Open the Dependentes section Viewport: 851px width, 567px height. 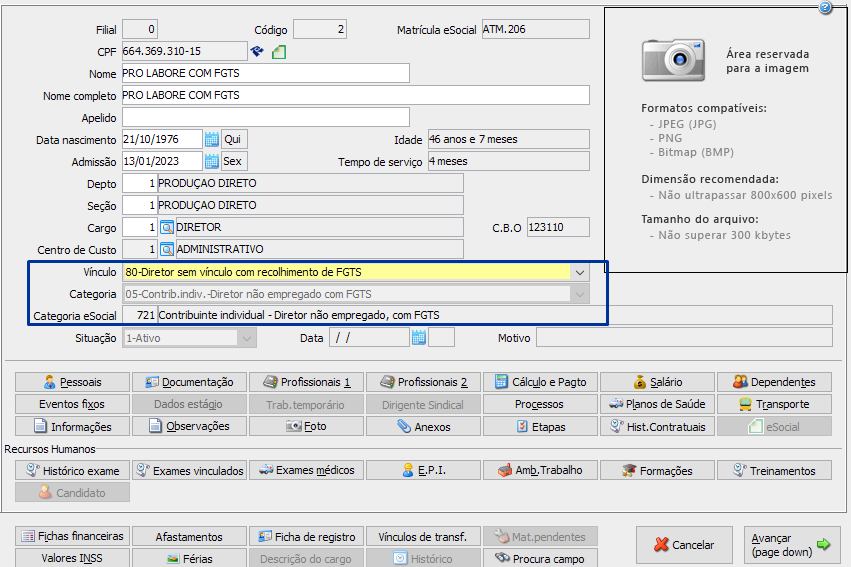click(774, 382)
